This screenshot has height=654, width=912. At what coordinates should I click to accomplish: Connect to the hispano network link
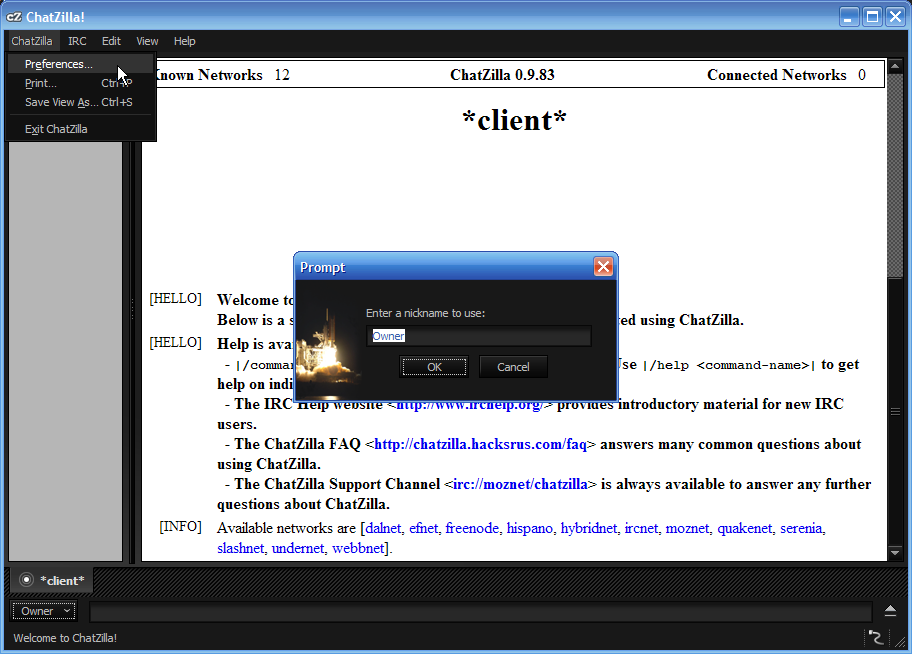529,528
